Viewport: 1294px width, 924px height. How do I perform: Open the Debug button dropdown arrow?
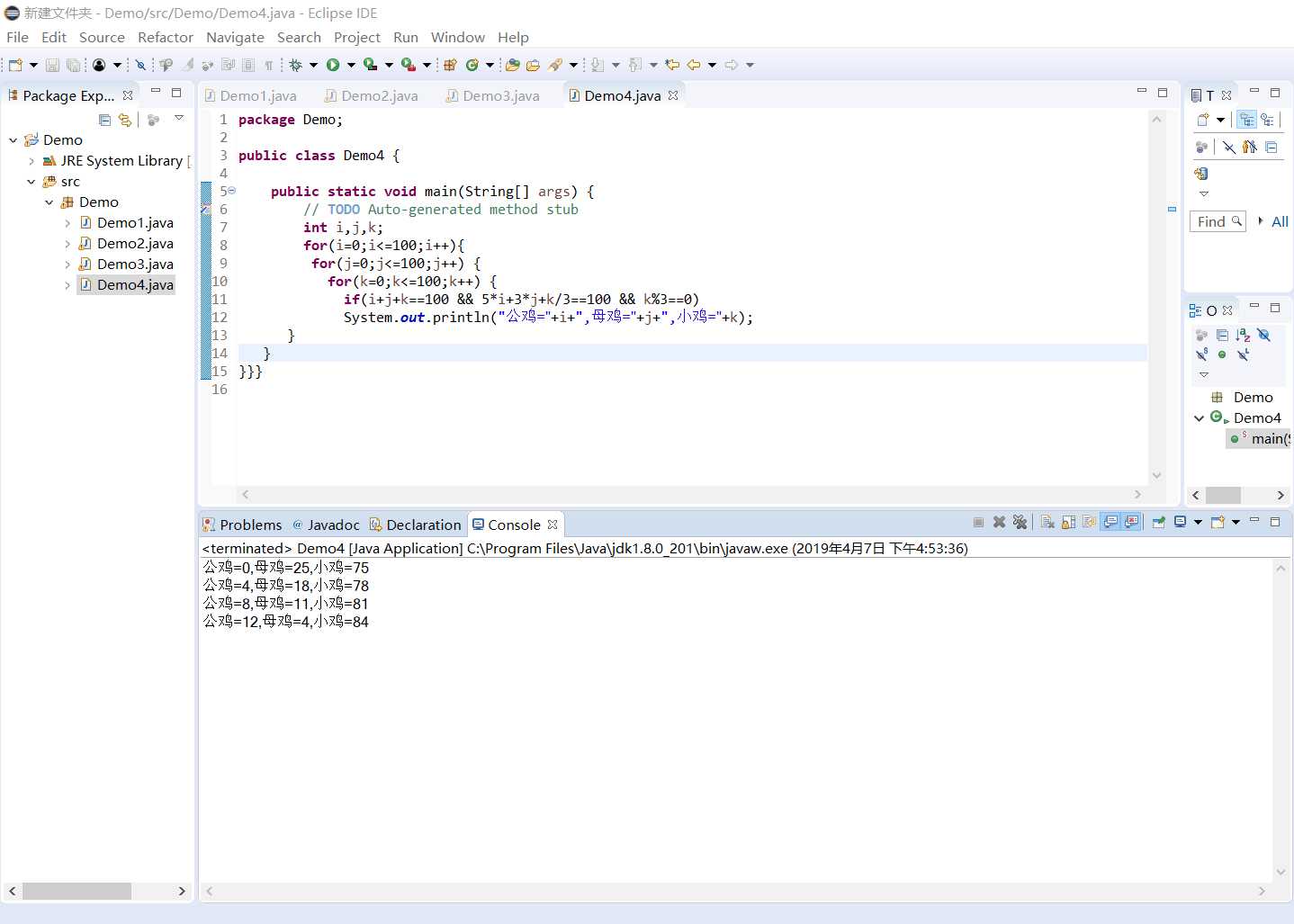(313, 65)
